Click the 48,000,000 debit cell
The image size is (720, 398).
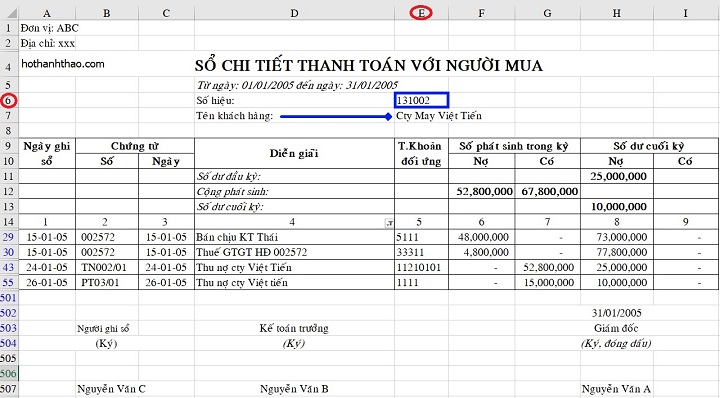[483, 237]
